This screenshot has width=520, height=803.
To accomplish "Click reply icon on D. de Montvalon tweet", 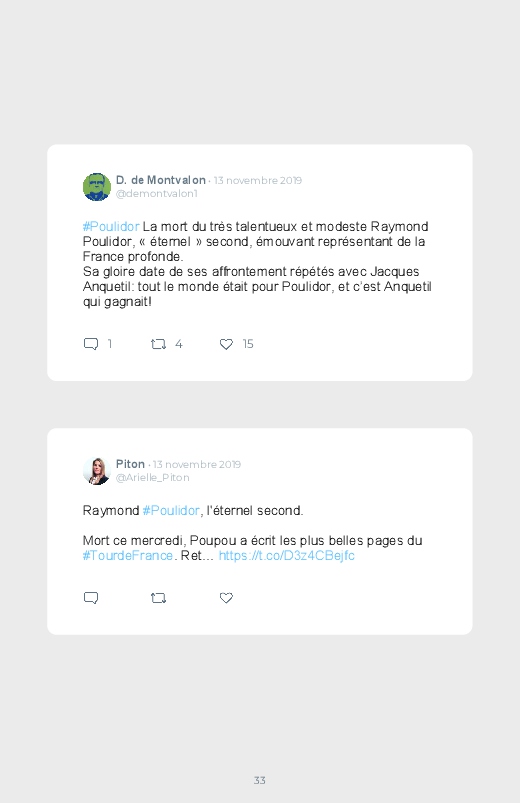I will (x=91, y=344).
